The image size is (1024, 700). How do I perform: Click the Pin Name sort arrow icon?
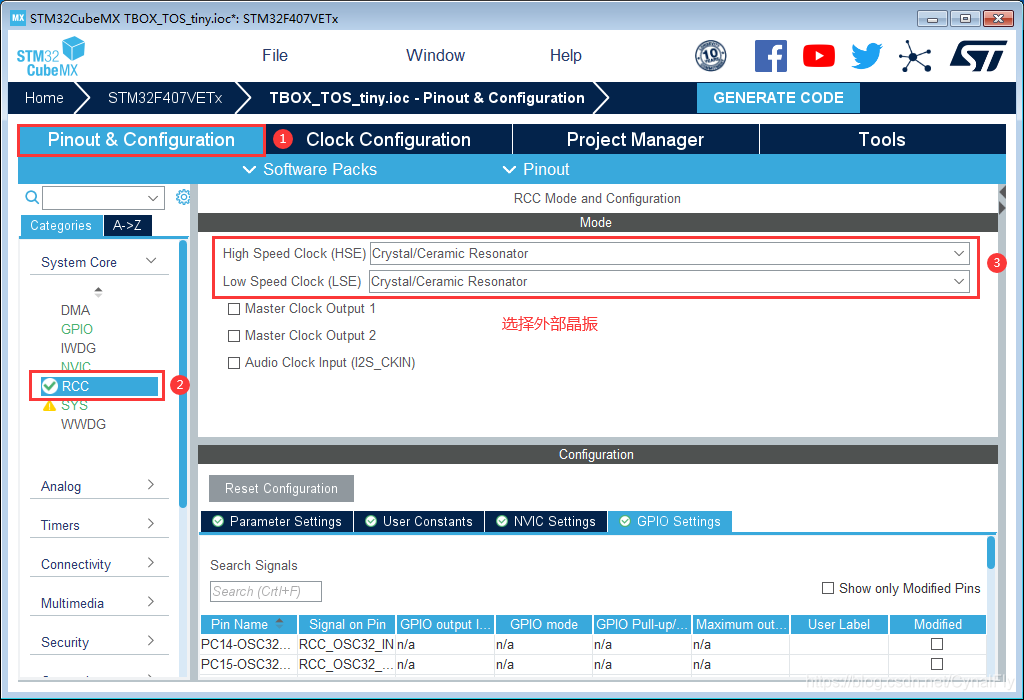[280, 624]
